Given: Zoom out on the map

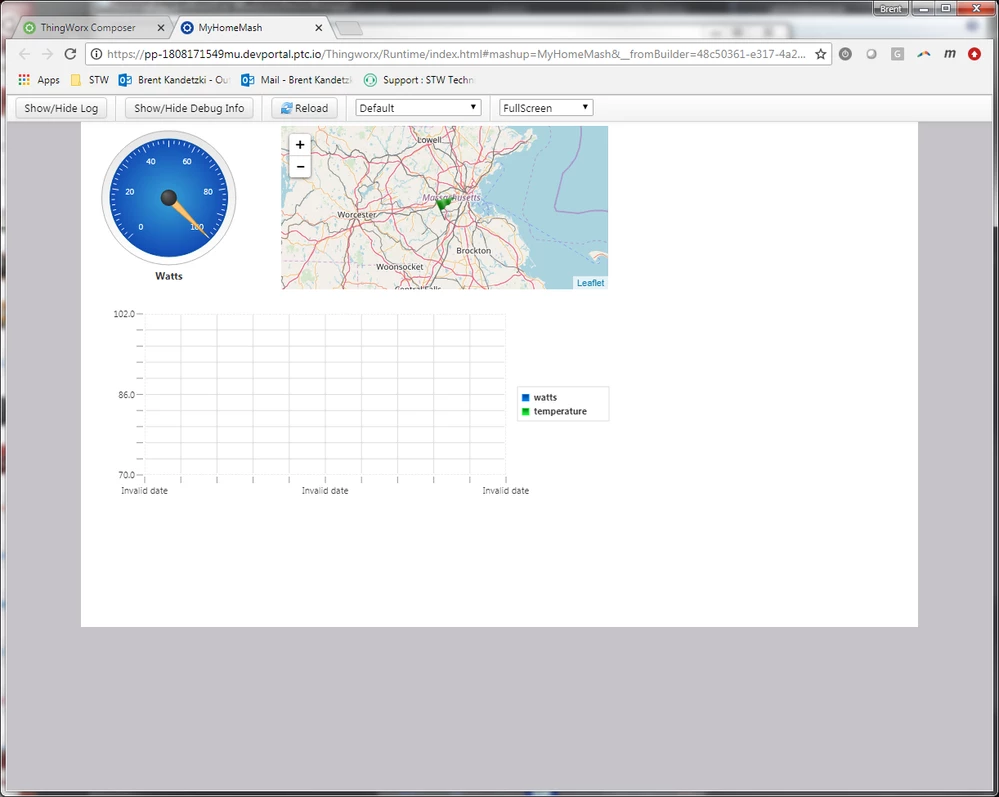Looking at the screenshot, I should coord(300,166).
